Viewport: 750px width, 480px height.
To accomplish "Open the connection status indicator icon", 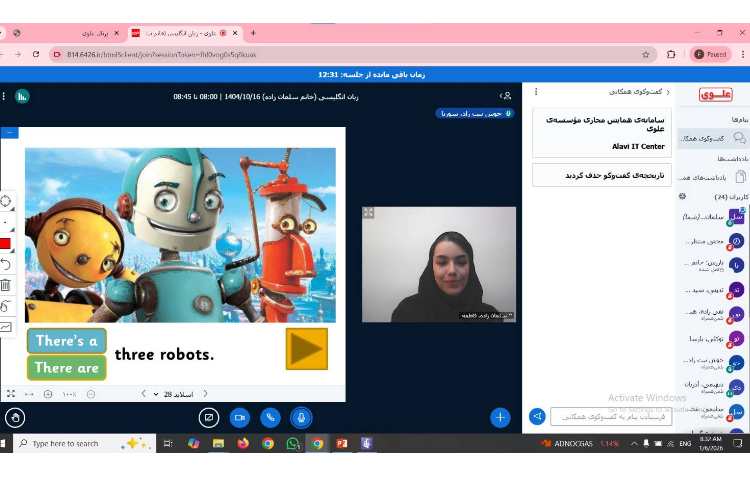I will (22, 96).
